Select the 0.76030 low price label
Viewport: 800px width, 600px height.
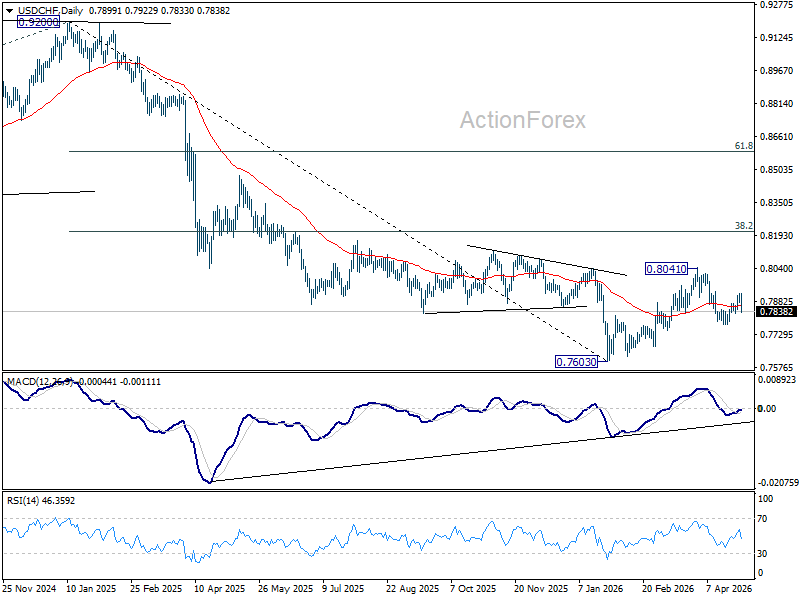[576, 362]
